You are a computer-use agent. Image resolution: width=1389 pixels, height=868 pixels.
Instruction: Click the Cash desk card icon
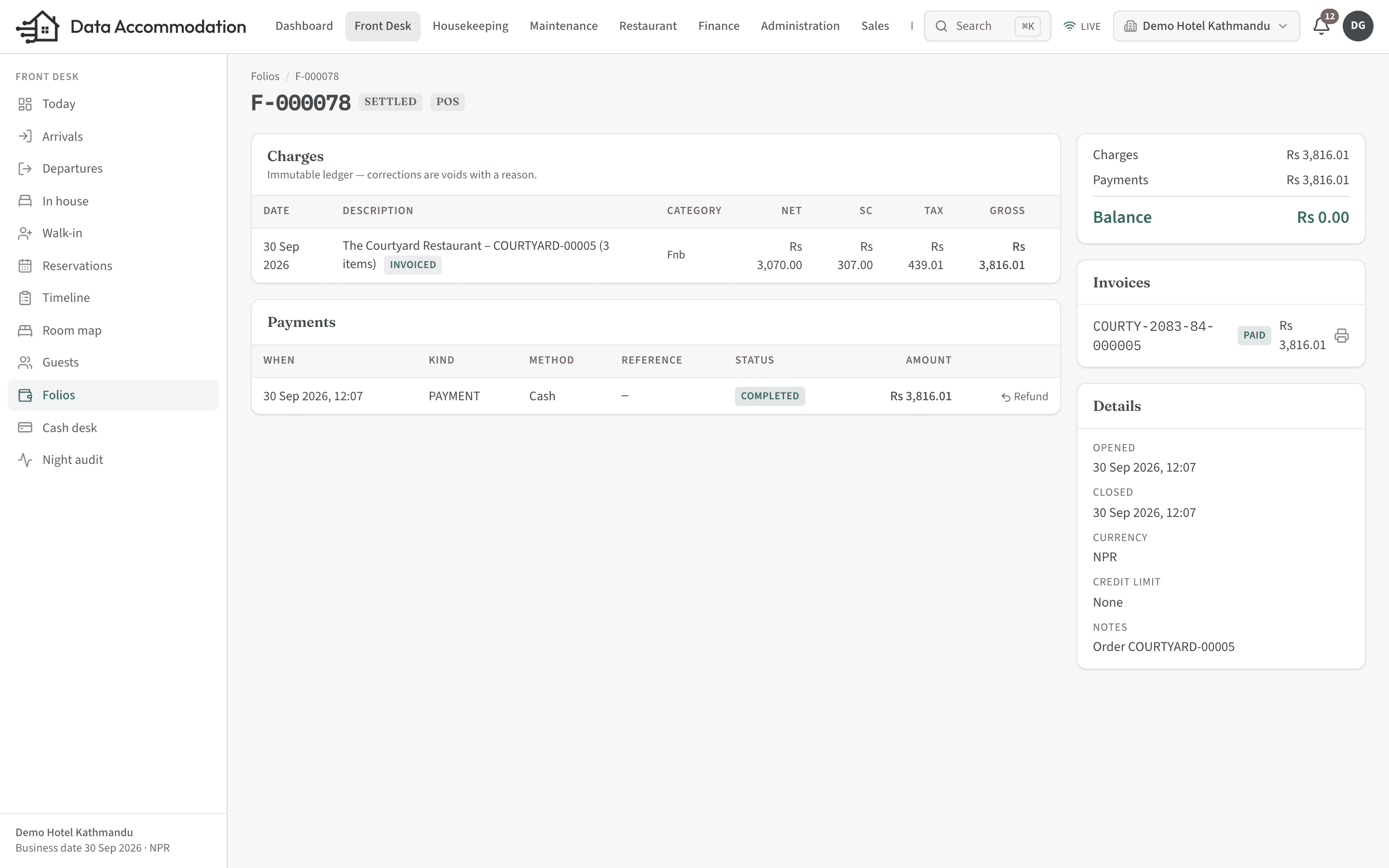[25, 428]
